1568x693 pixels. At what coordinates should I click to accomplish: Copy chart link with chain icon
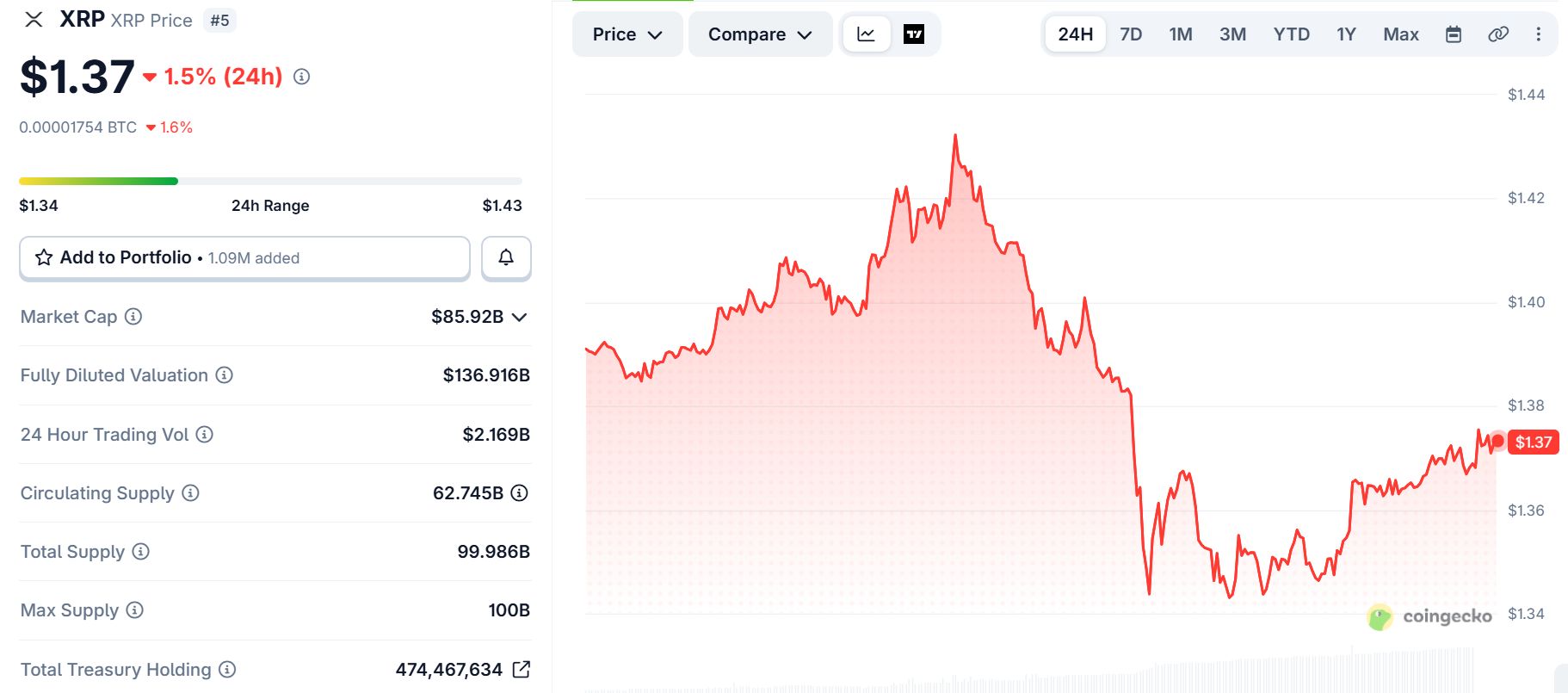click(1498, 34)
